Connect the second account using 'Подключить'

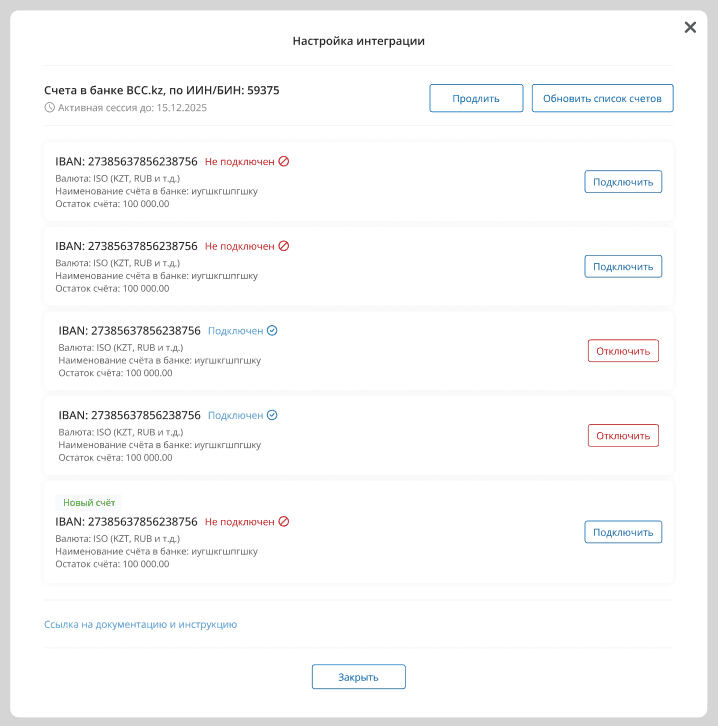point(623,267)
